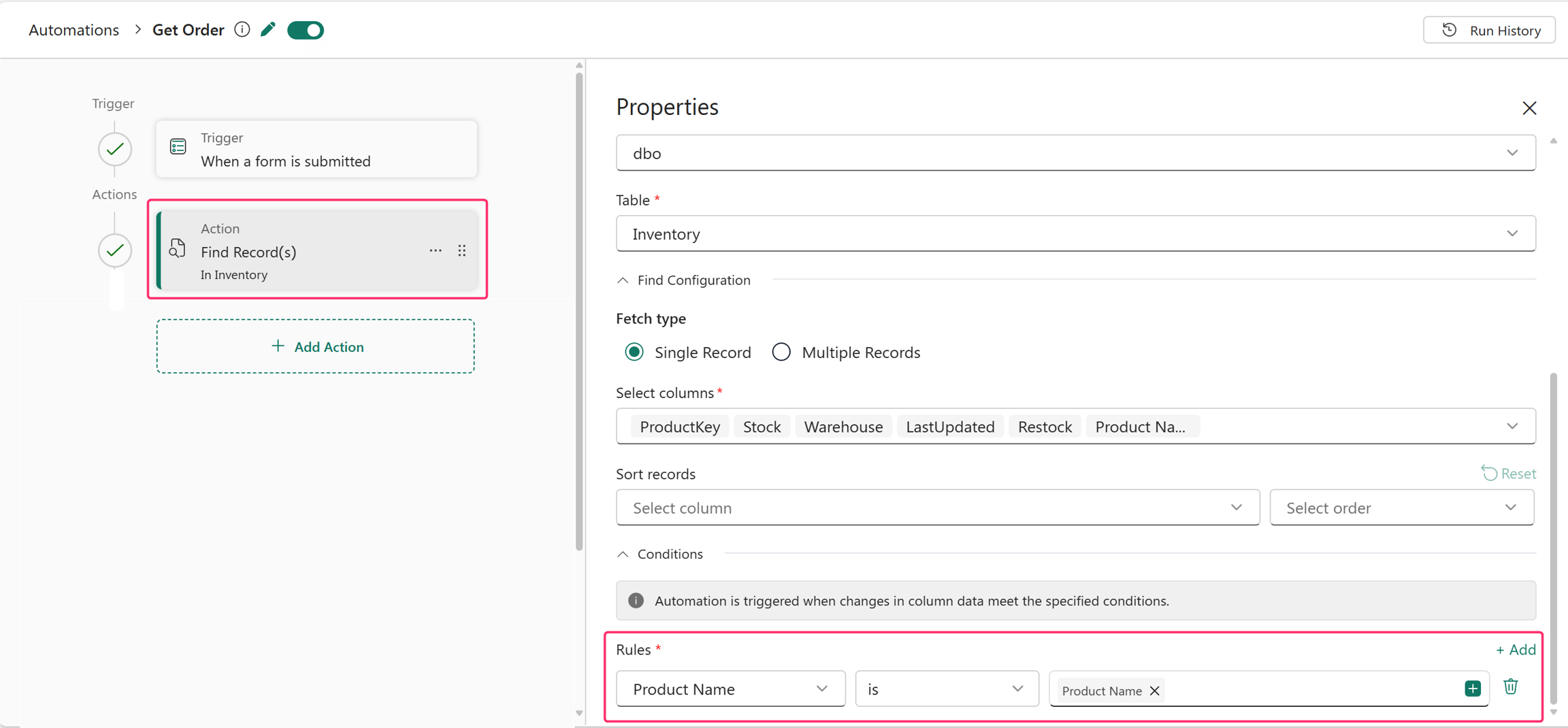This screenshot has width=1568, height=728.
Task: Go to Automations breadcrumb
Action: point(73,30)
